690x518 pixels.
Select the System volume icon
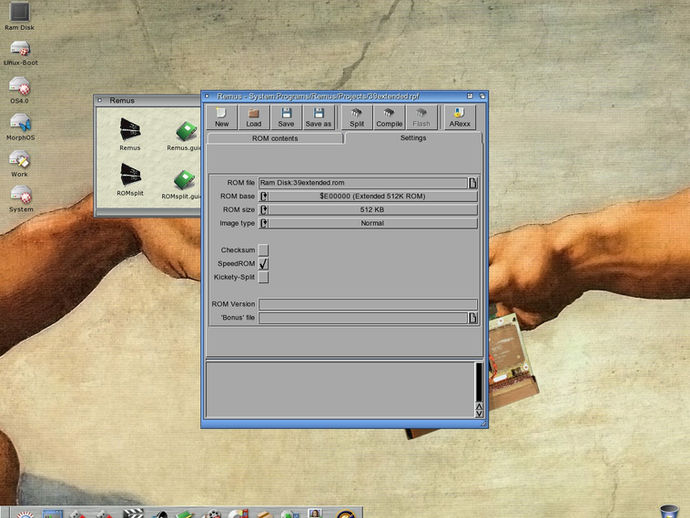pyautogui.click(x=21, y=198)
